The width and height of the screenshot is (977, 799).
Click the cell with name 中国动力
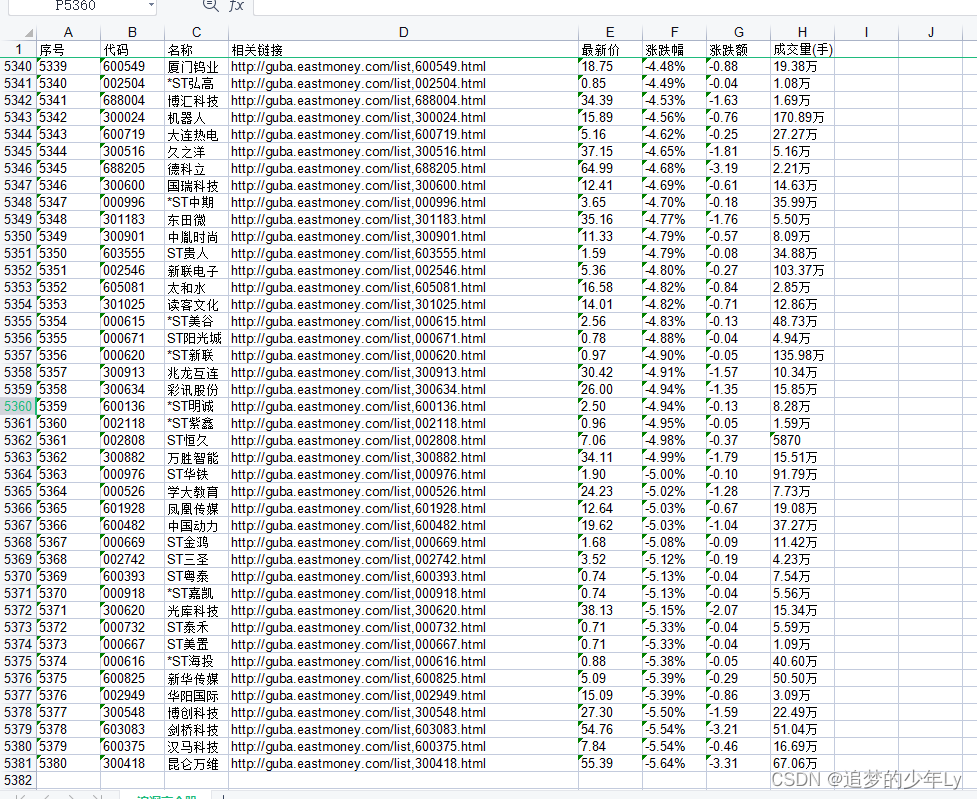click(x=196, y=525)
